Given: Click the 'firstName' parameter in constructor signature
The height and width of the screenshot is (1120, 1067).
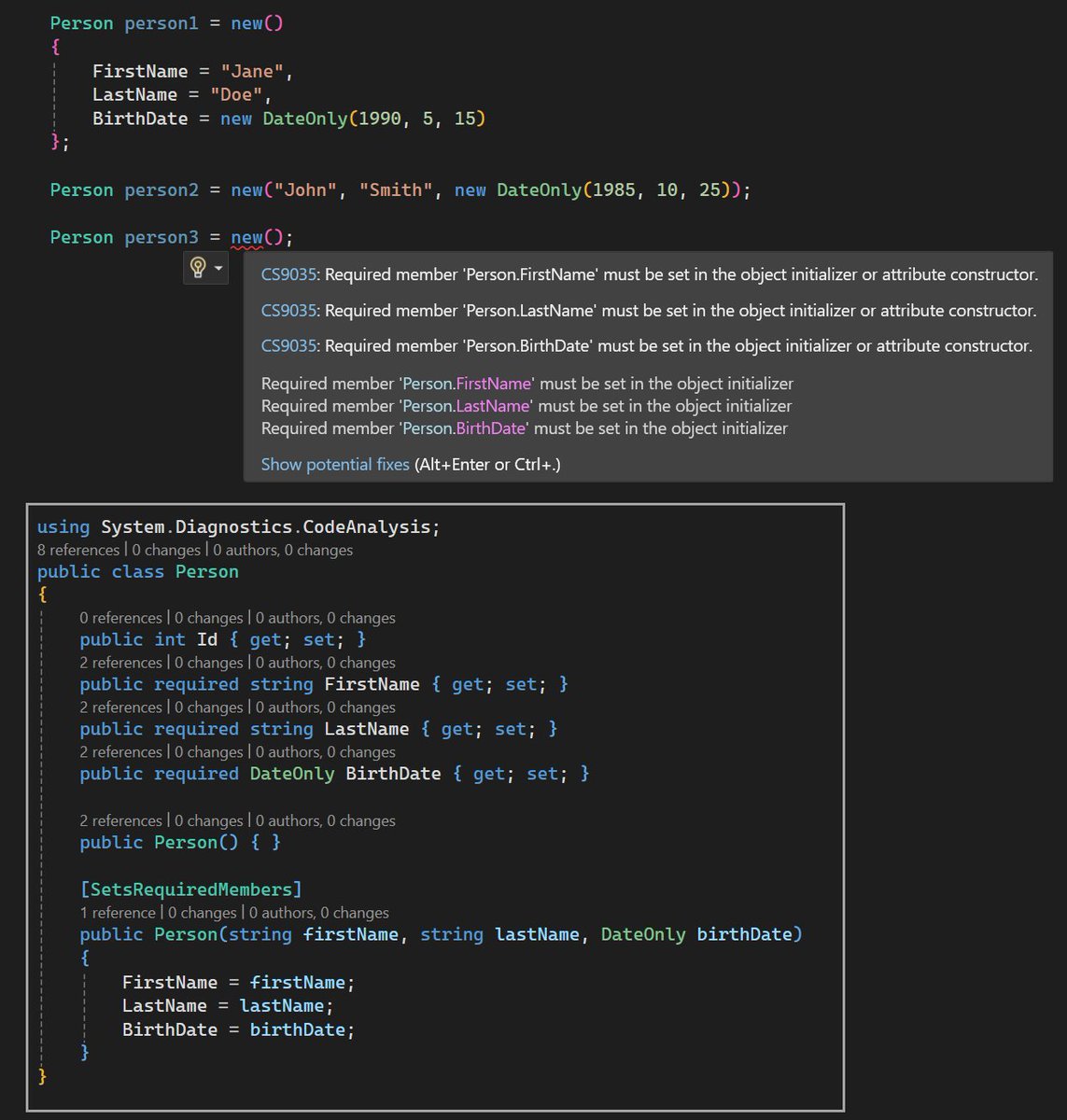Looking at the screenshot, I should (351, 935).
